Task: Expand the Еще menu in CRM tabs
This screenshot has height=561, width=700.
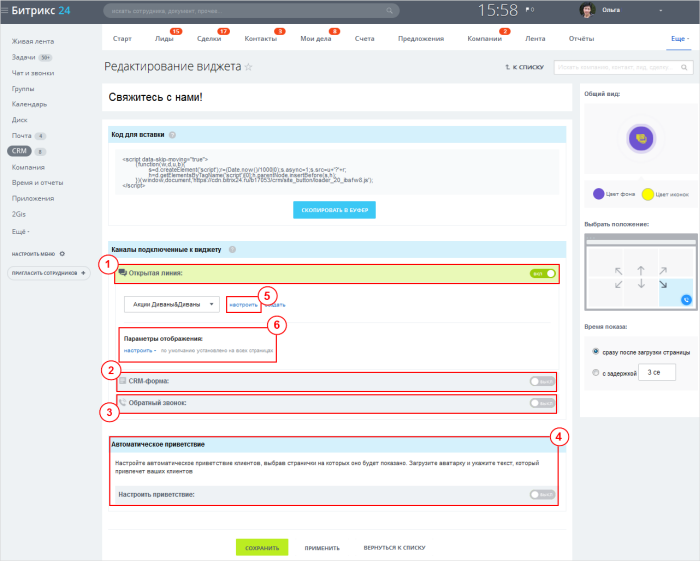Action: point(680,39)
